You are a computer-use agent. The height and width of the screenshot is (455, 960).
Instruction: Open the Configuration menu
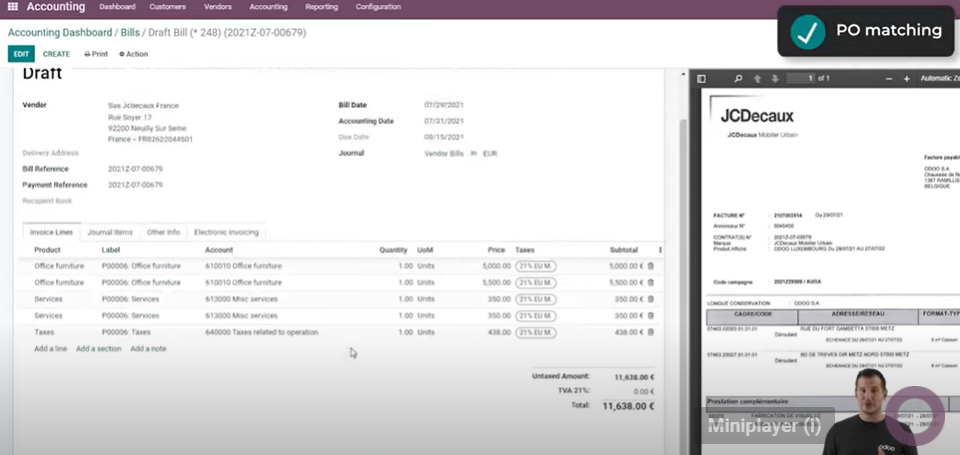378,7
